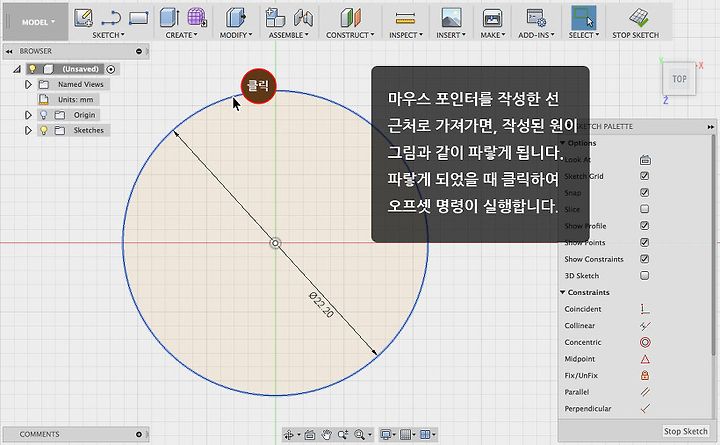Click the image icon above INSERT
This screenshot has height=445, width=720.
click(451, 18)
